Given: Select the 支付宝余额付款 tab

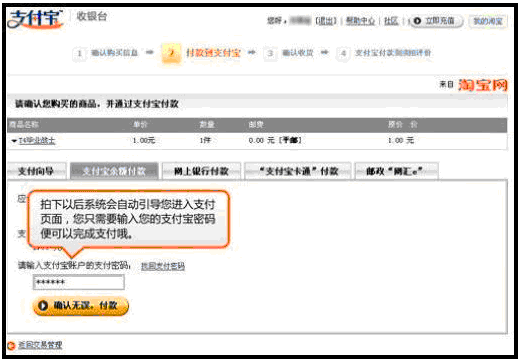Looking at the screenshot, I should point(114,171).
